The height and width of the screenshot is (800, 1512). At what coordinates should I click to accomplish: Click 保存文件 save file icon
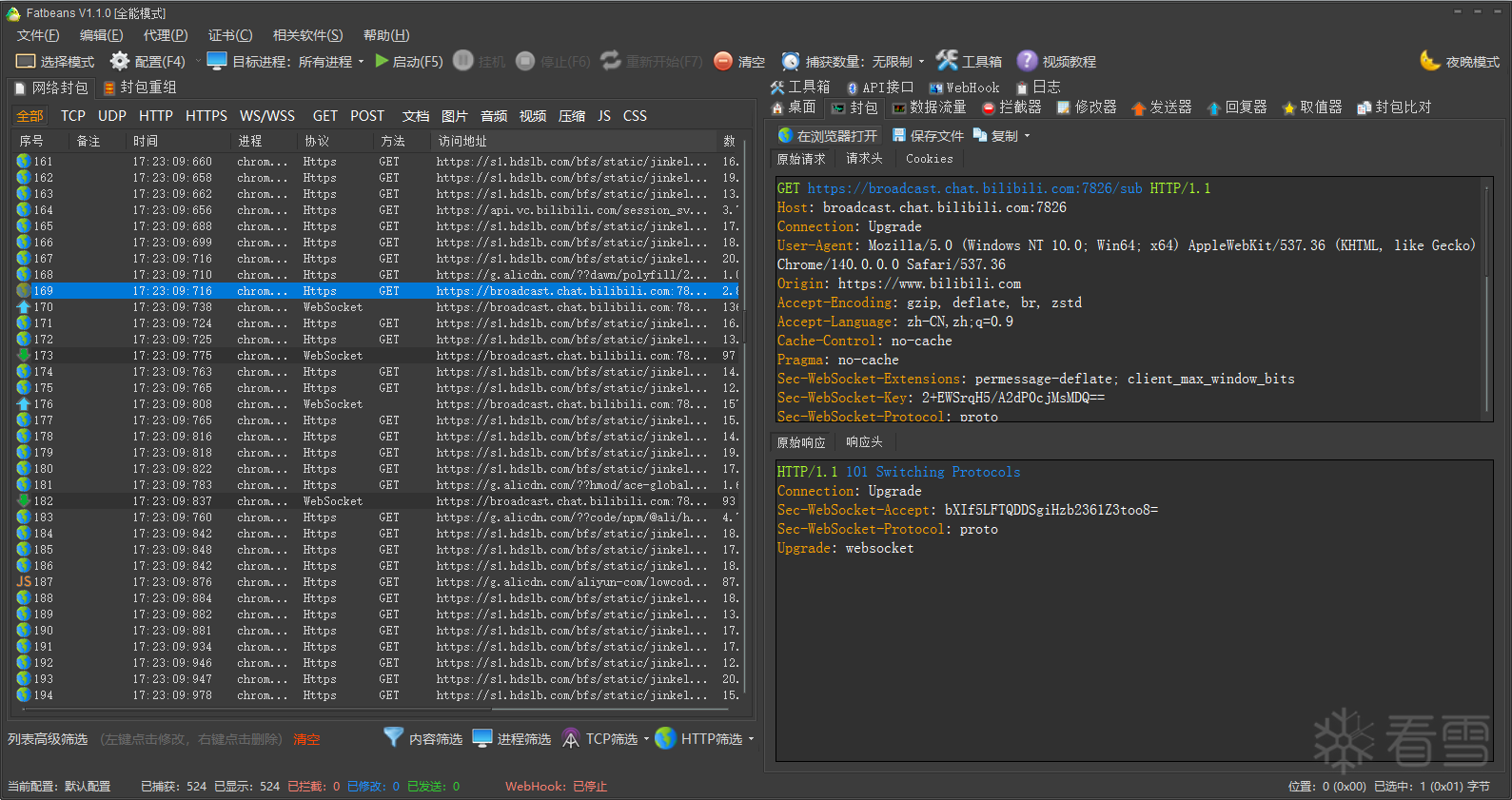click(x=898, y=136)
